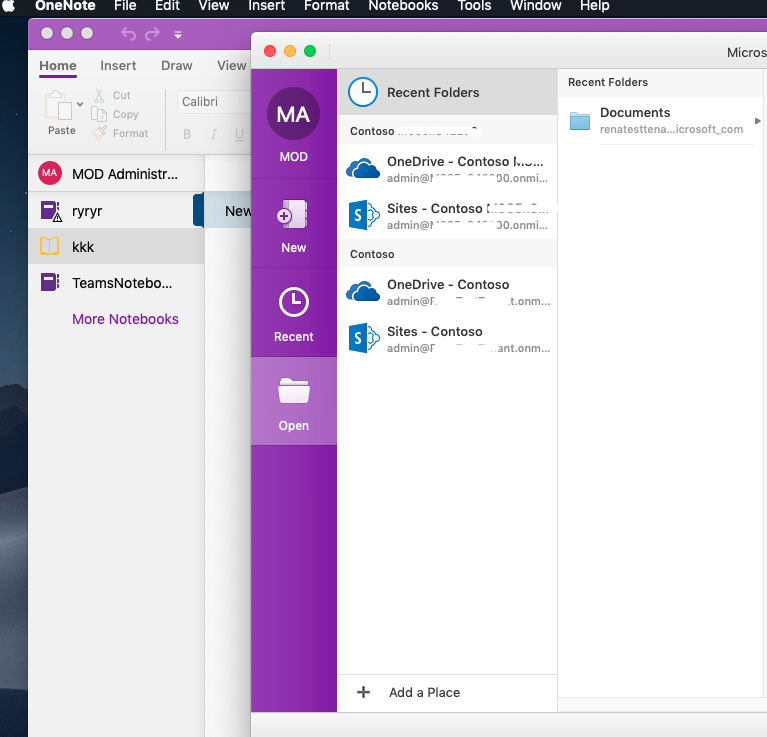Select the TeamsNotebook purple notebook icon

pyautogui.click(x=50, y=282)
